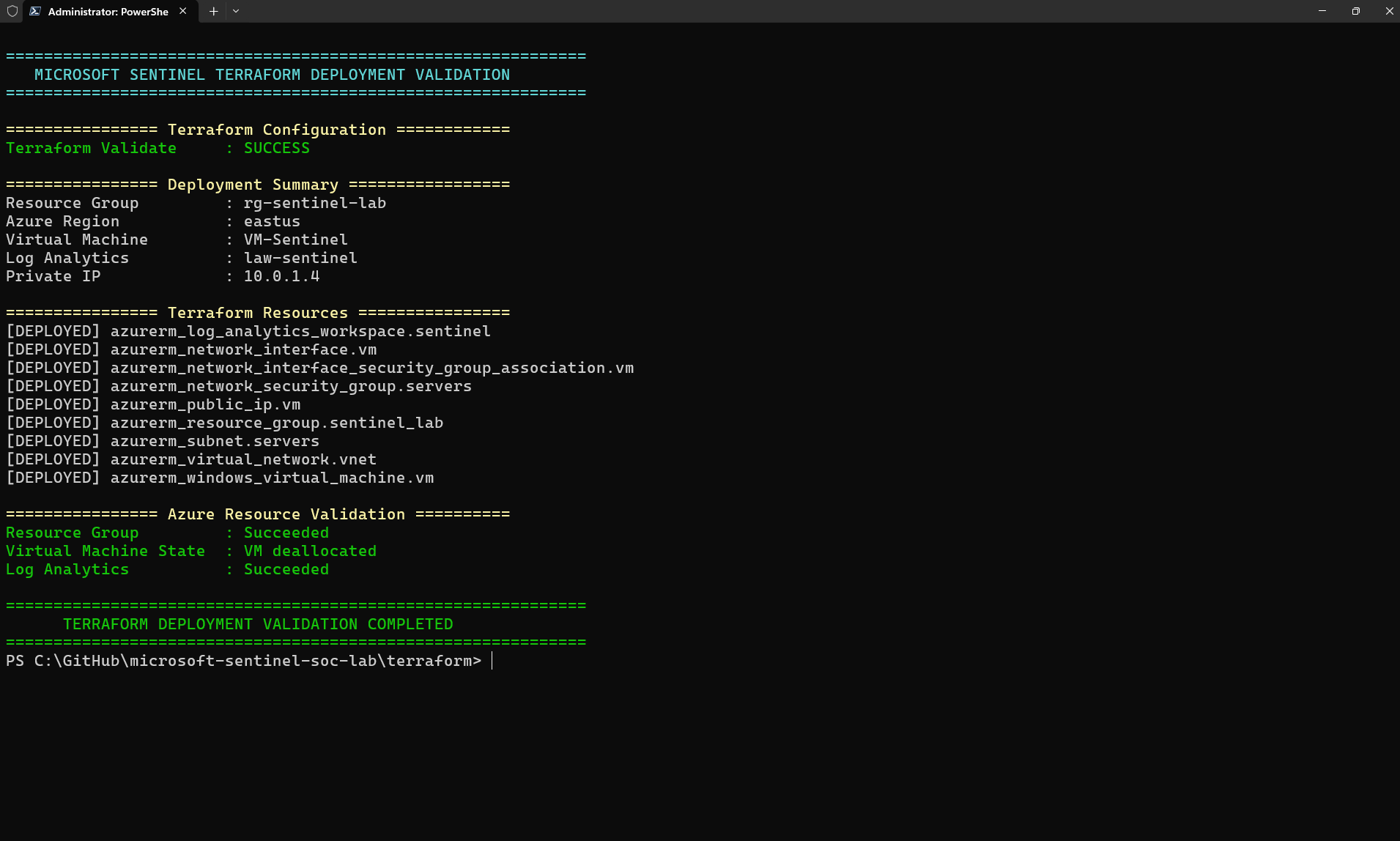Click azurerm_subnet.servers line
1400x841 pixels.
[163, 441]
